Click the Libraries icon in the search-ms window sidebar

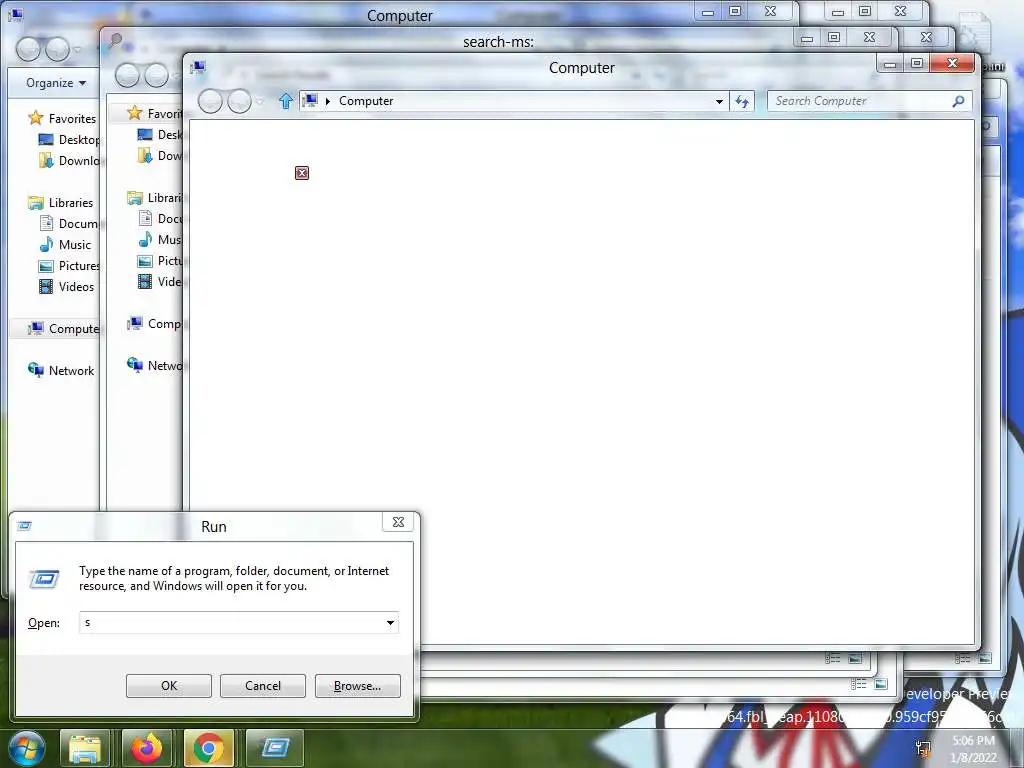point(135,197)
